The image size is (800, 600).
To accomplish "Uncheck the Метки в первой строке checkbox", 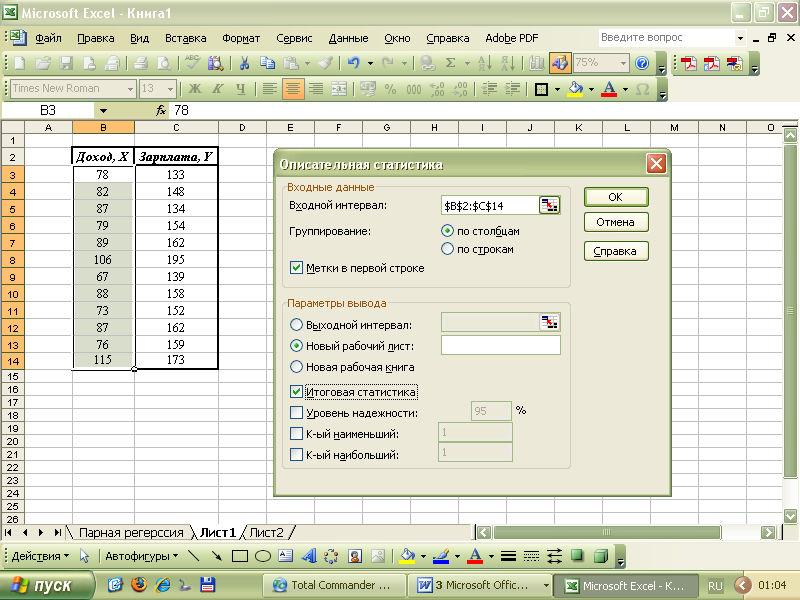I will [296, 268].
